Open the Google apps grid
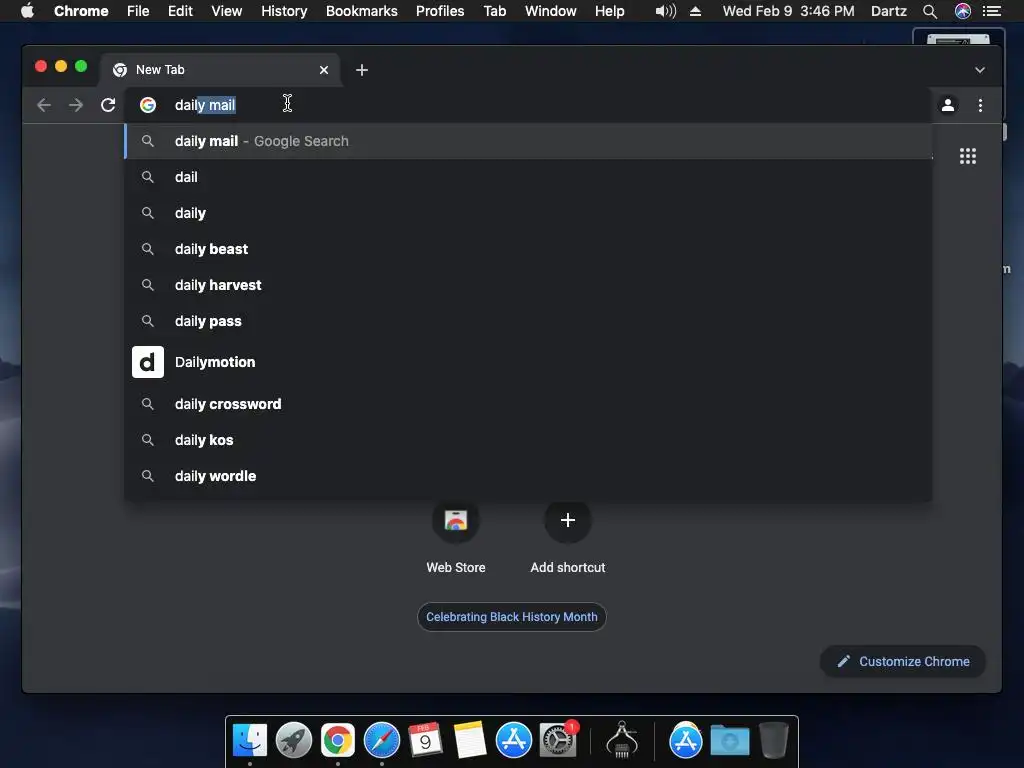1024x768 pixels. click(968, 156)
